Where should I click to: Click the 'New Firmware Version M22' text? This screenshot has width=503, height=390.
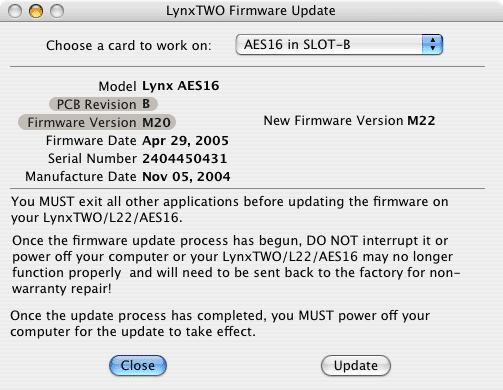click(349, 120)
